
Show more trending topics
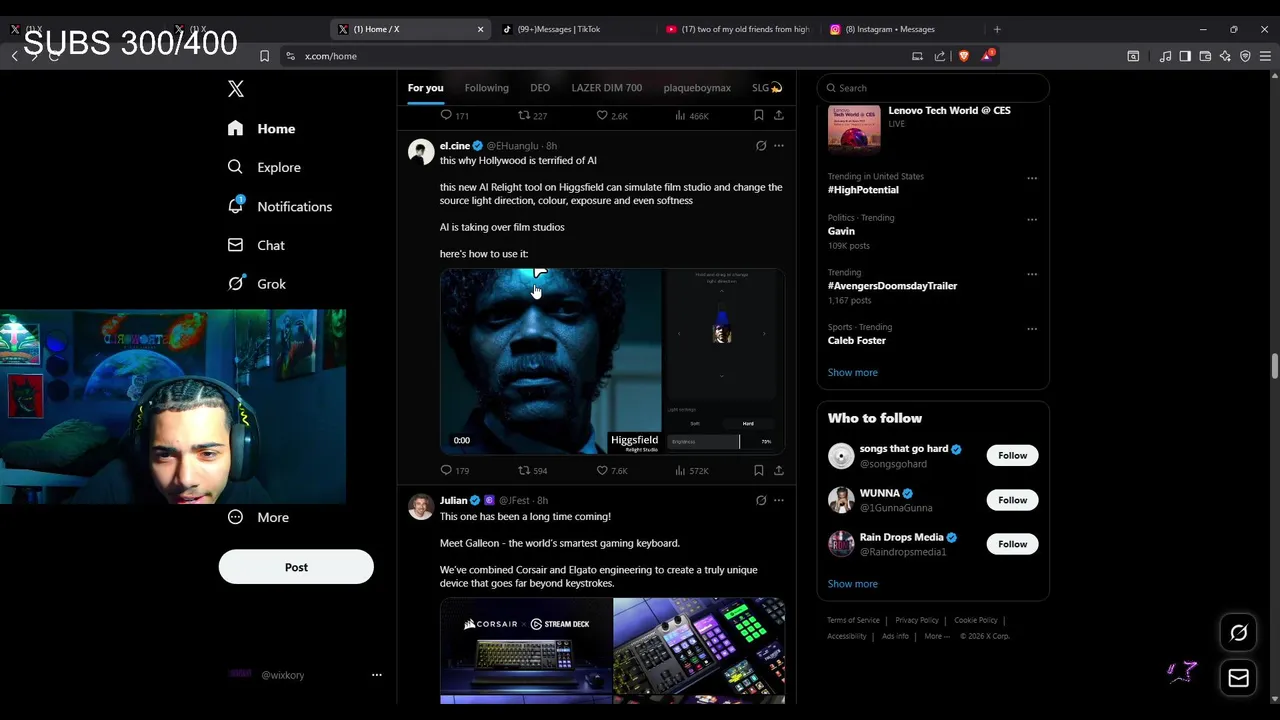[x=853, y=373]
